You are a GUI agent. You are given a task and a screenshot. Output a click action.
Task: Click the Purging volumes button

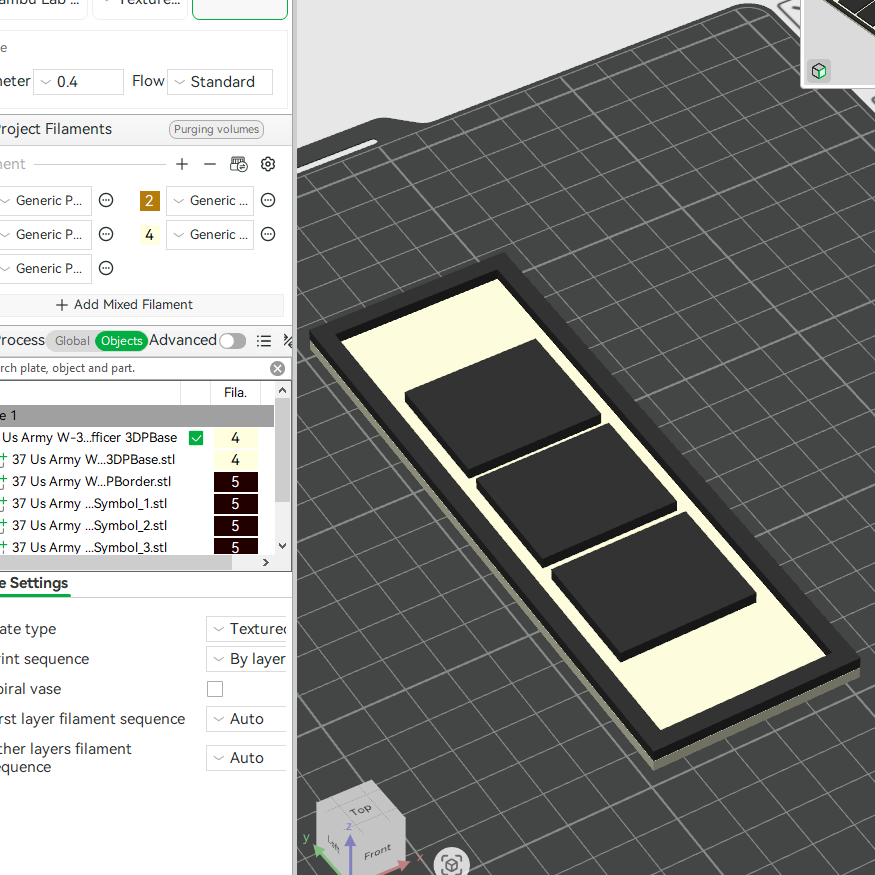[217, 129]
